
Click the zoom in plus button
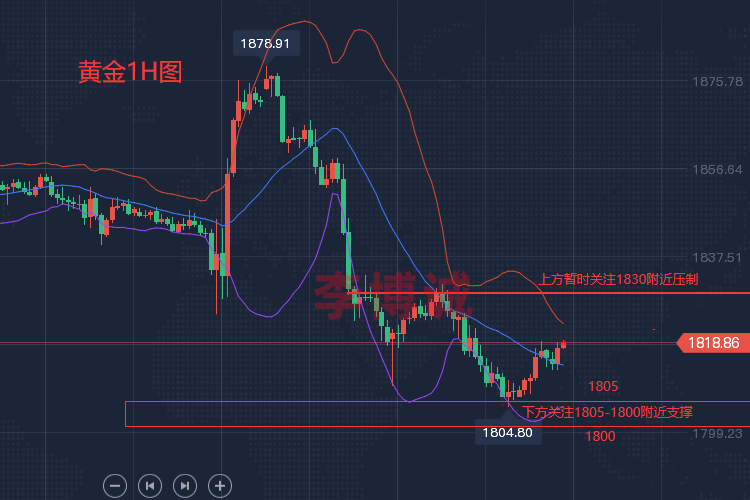click(220, 486)
